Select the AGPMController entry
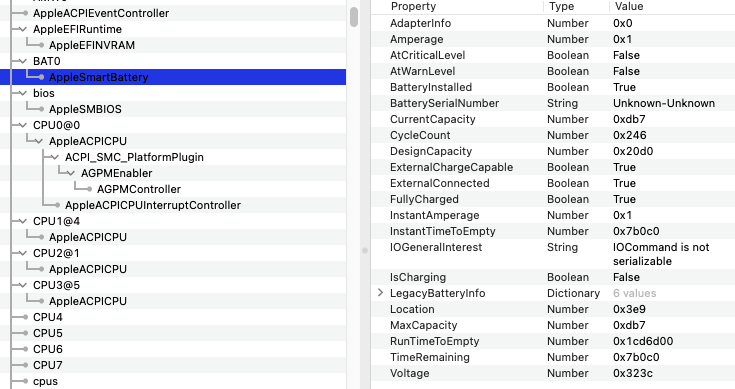Image resolution: width=735 pixels, height=389 pixels. [x=139, y=189]
